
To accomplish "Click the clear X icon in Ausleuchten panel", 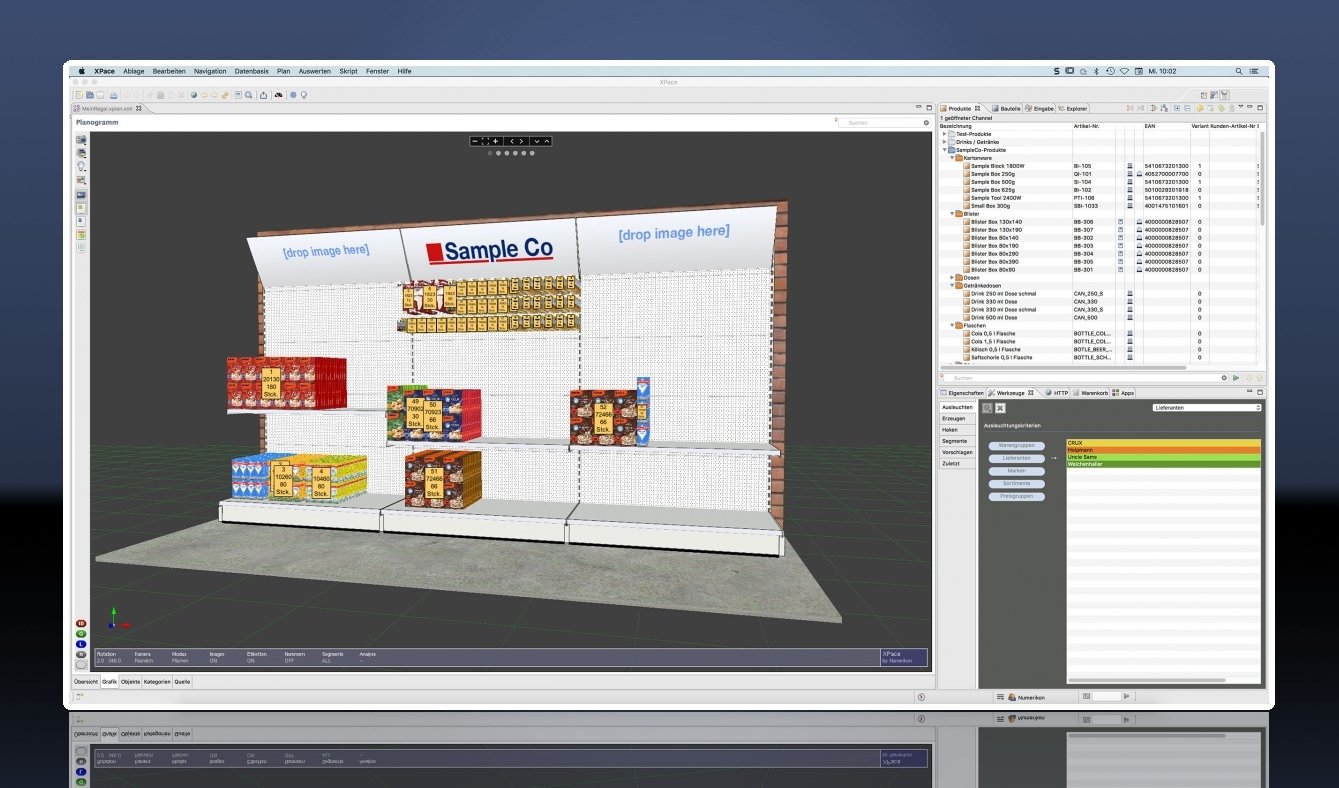I will tap(999, 408).
